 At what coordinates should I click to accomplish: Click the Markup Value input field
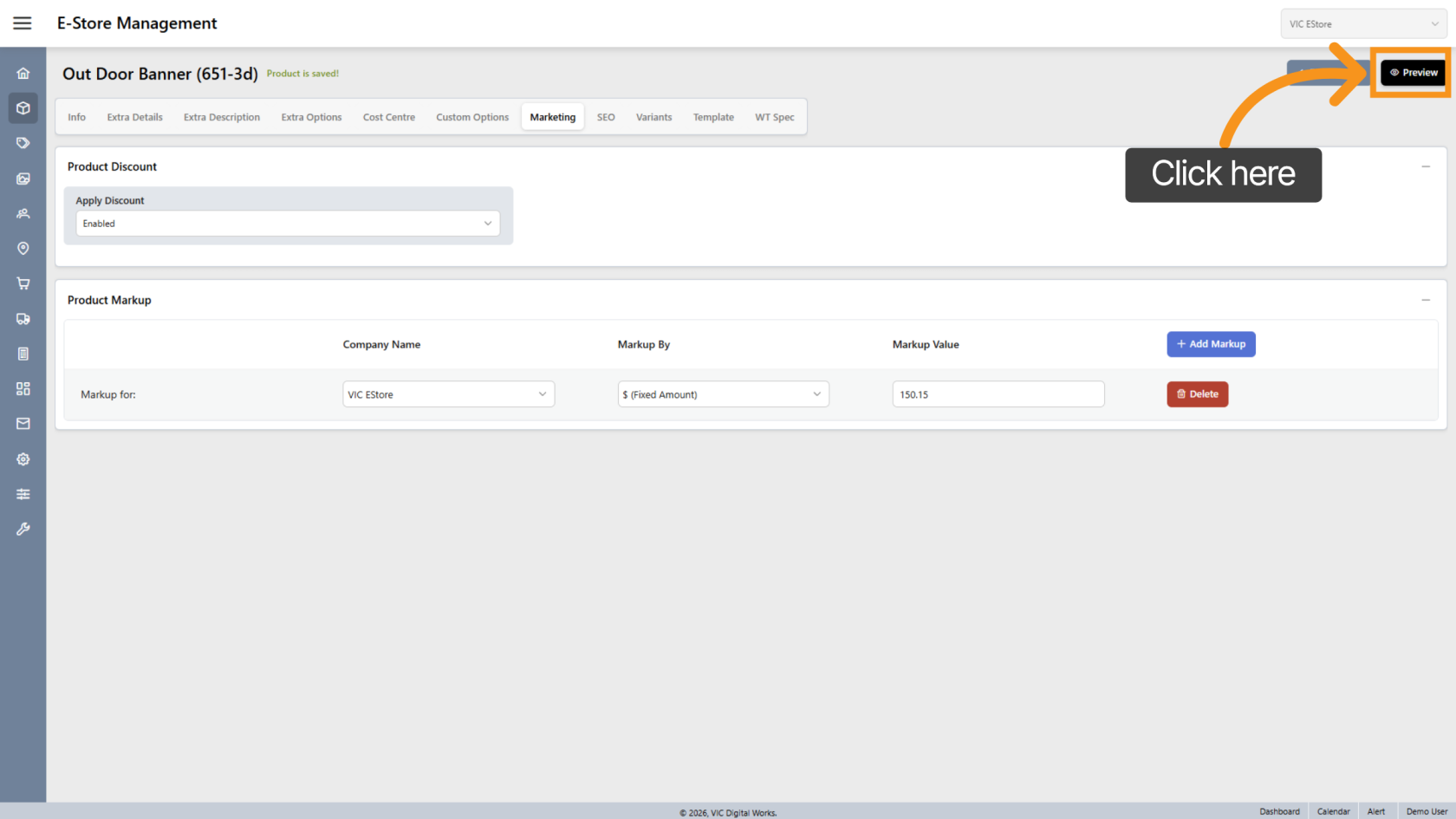(998, 394)
